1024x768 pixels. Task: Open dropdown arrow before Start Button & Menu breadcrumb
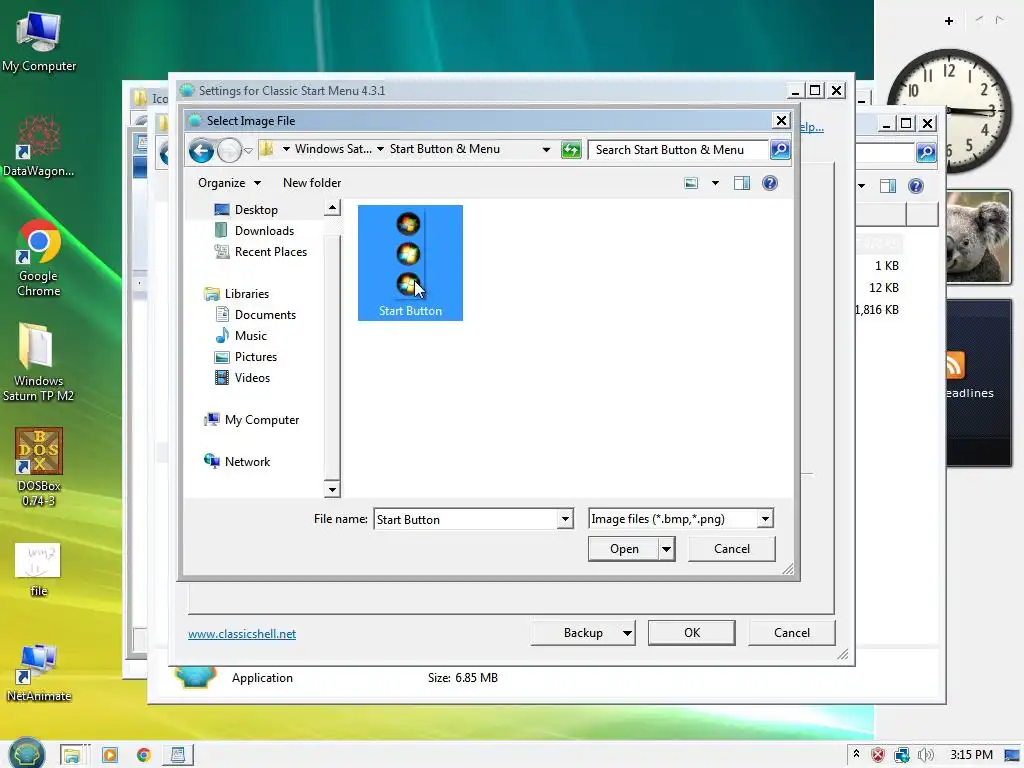(380, 150)
